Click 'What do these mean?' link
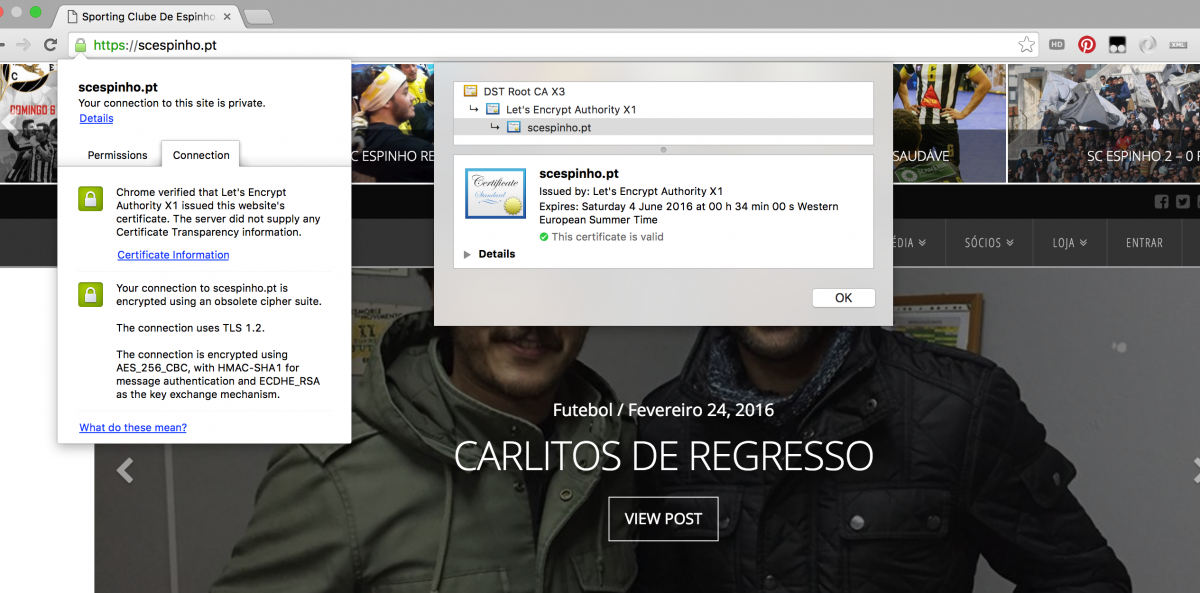Image resolution: width=1200 pixels, height=593 pixels. 133,428
